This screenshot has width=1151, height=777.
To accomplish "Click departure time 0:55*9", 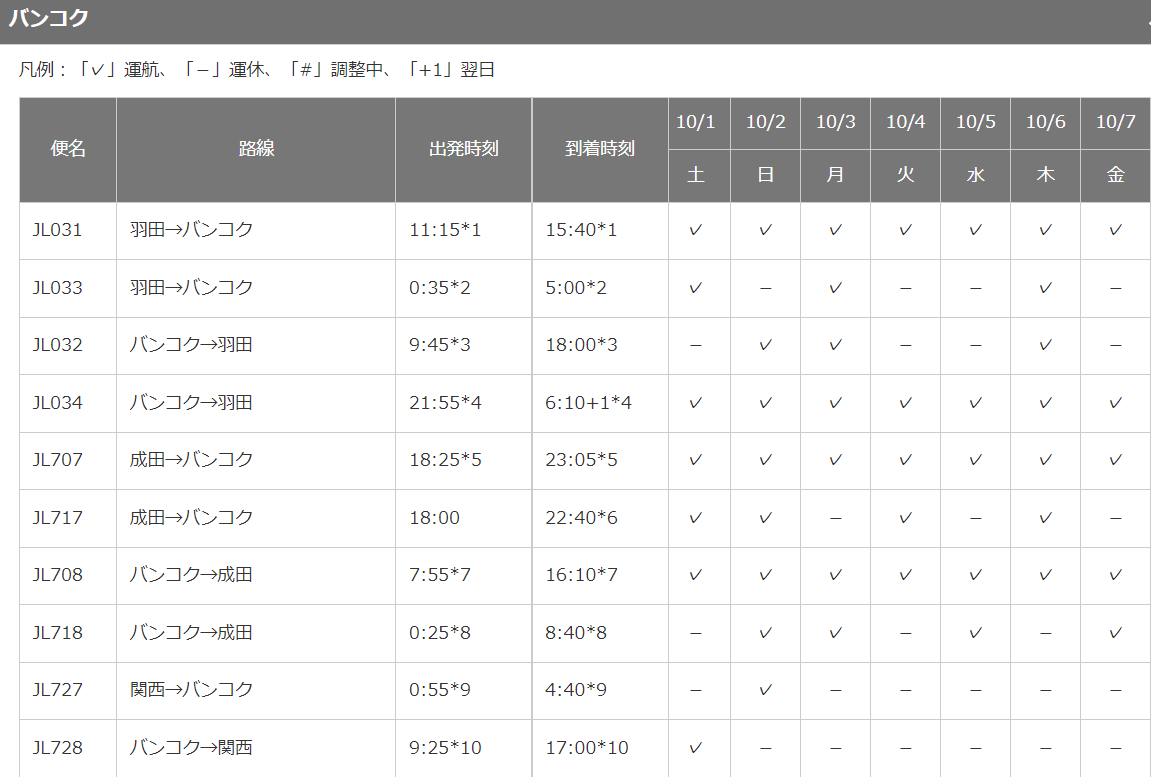I will point(440,690).
